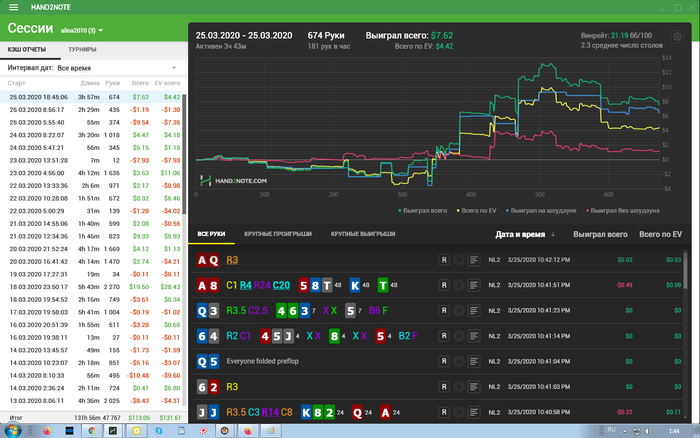This screenshot has width=700, height=438.
Task: Click 'Everyone folded preflop' in Q5 hand row
Action: click(x=262, y=361)
